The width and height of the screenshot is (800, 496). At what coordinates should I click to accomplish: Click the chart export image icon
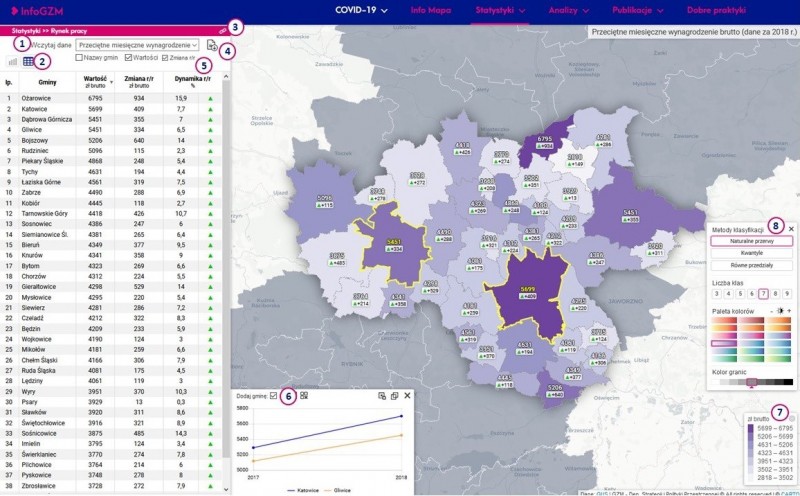[x=382, y=396]
